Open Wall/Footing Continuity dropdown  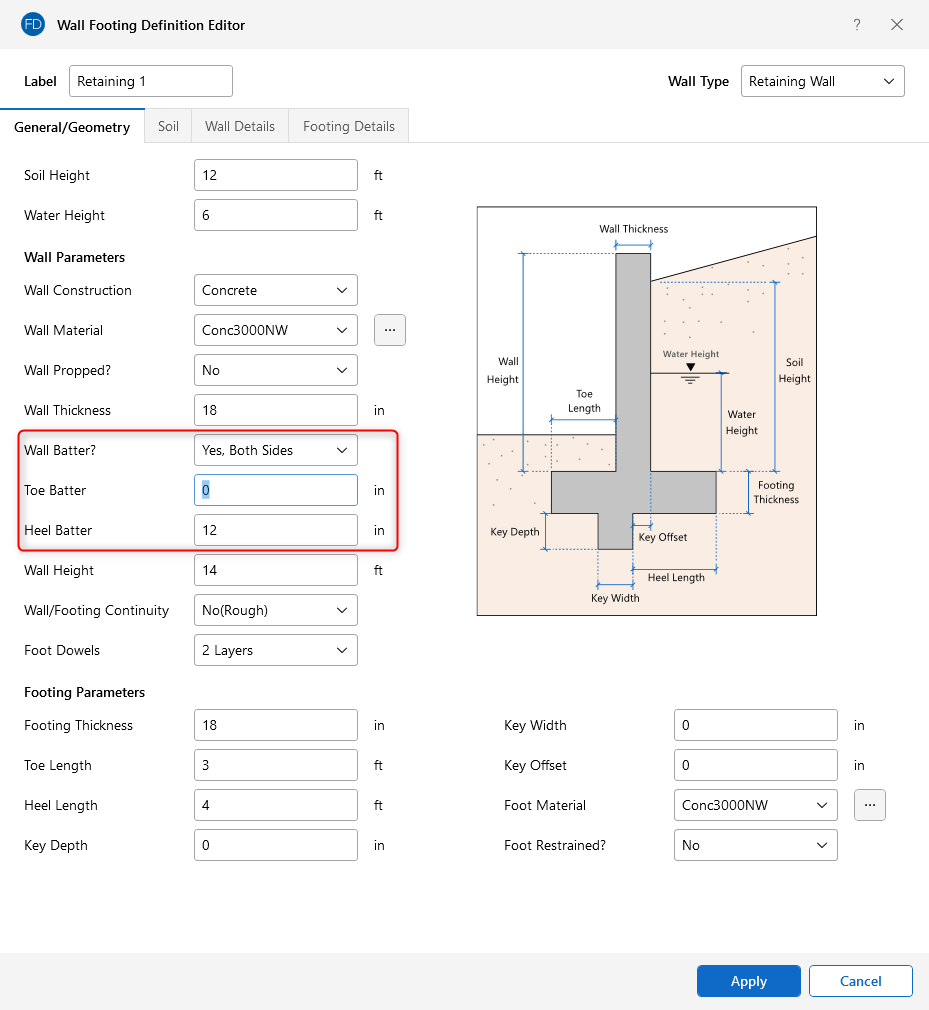point(275,610)
